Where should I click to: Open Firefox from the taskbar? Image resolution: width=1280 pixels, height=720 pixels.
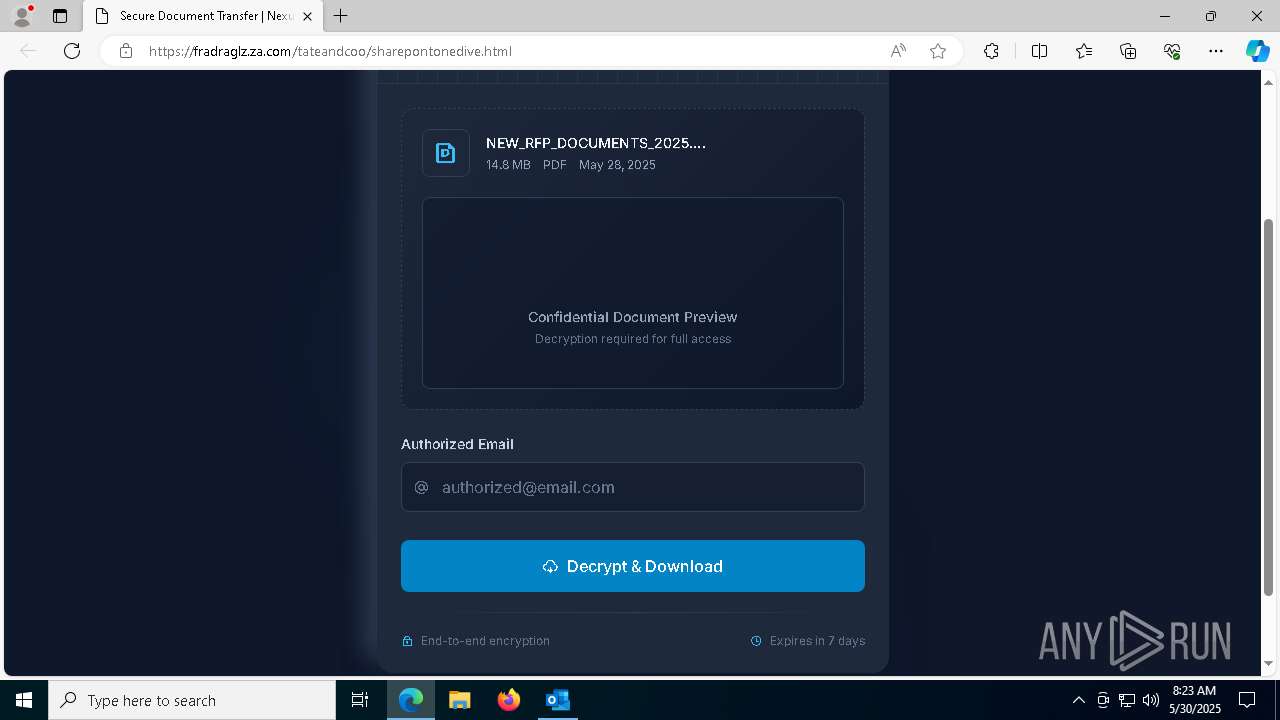[508, 700]
